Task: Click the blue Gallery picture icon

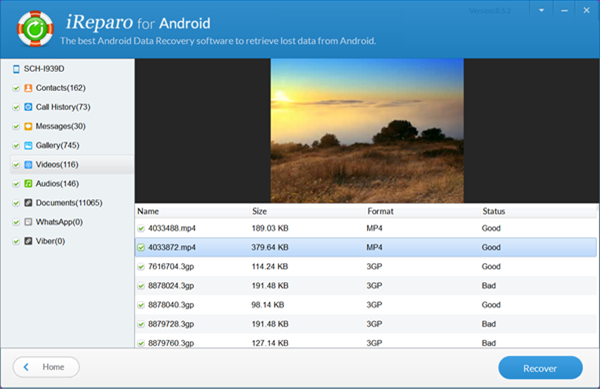Action: pos(28,145)
